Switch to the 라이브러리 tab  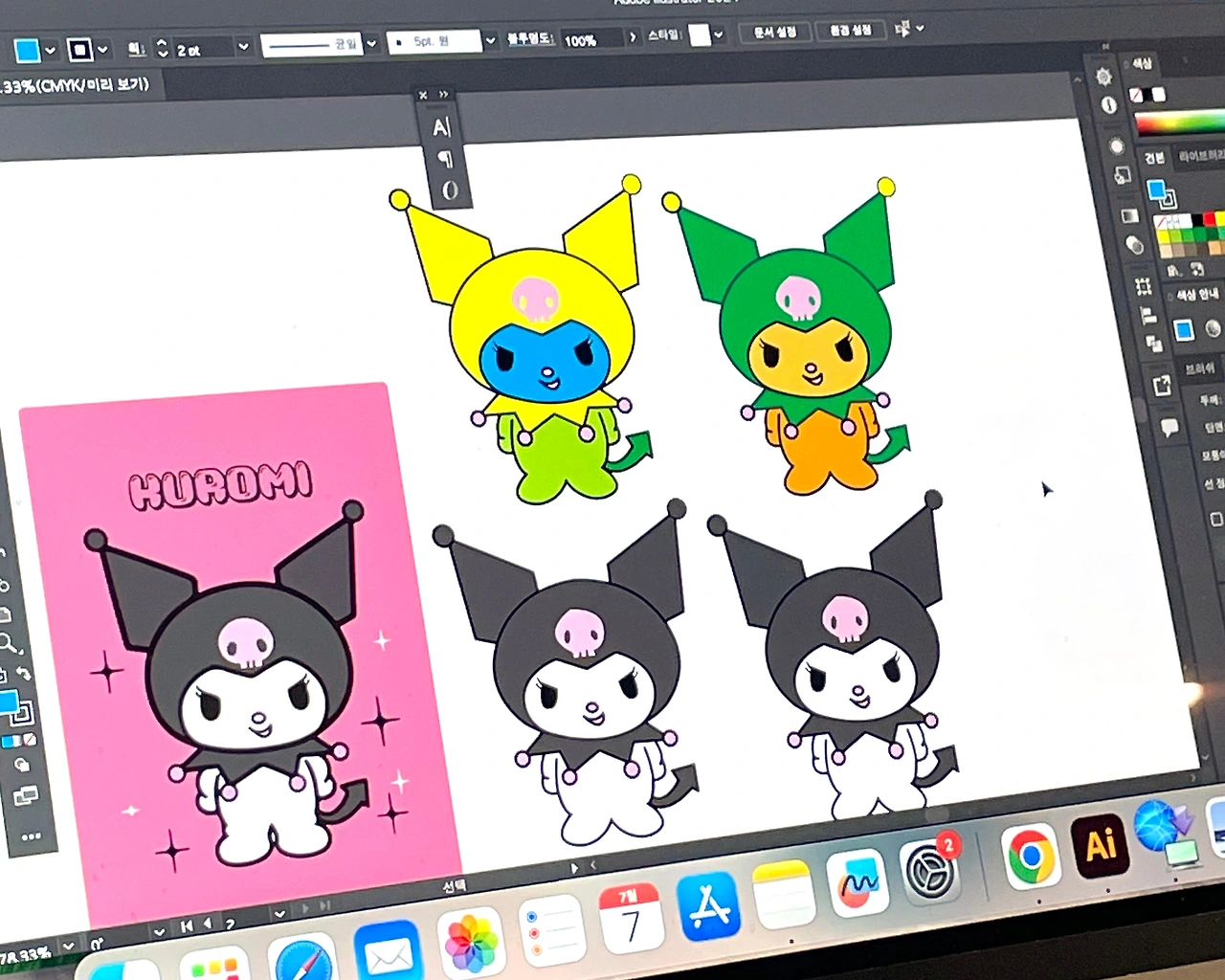point(1201,155)
